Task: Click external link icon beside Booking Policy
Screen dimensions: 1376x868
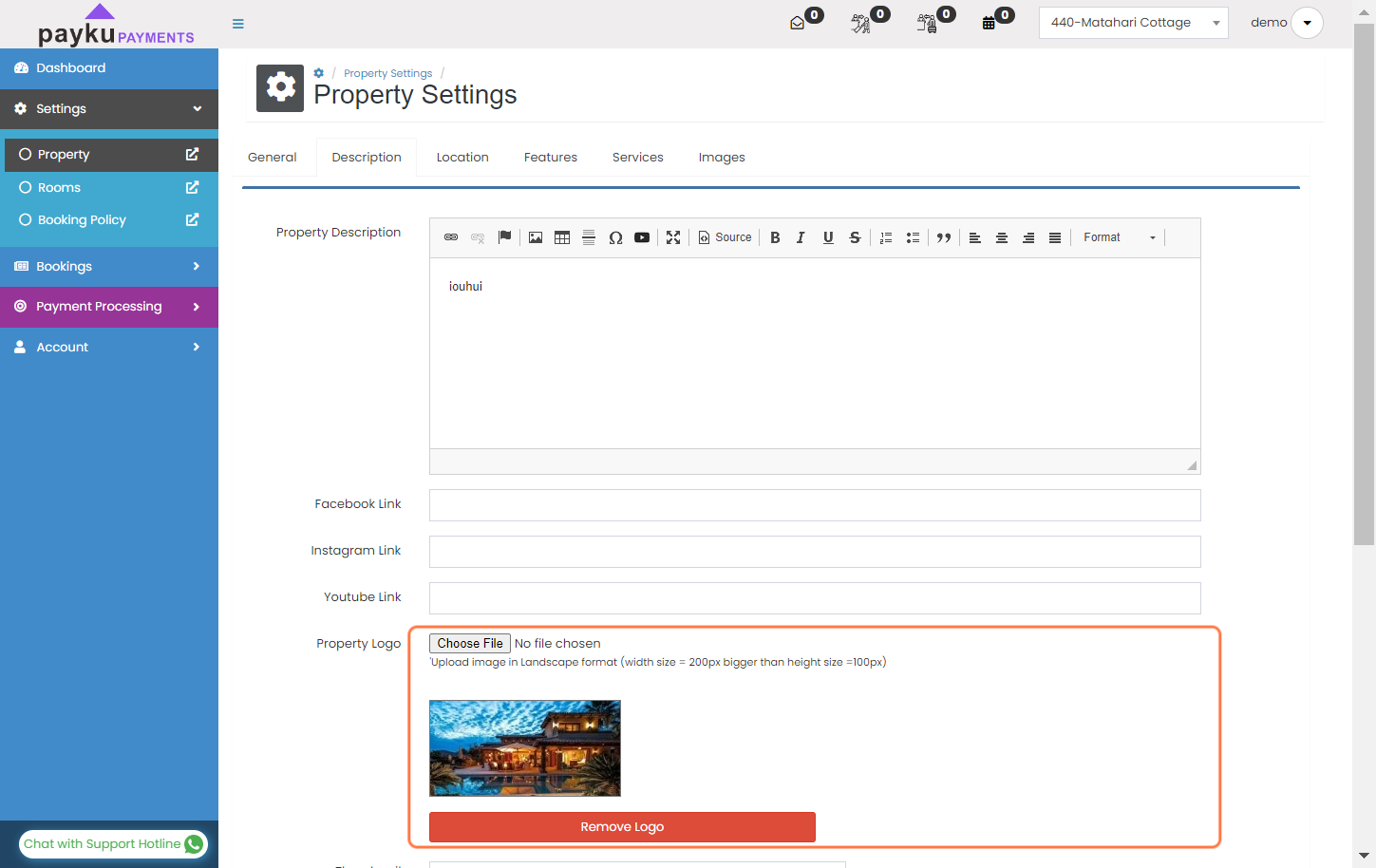Action: click(192, 219)
